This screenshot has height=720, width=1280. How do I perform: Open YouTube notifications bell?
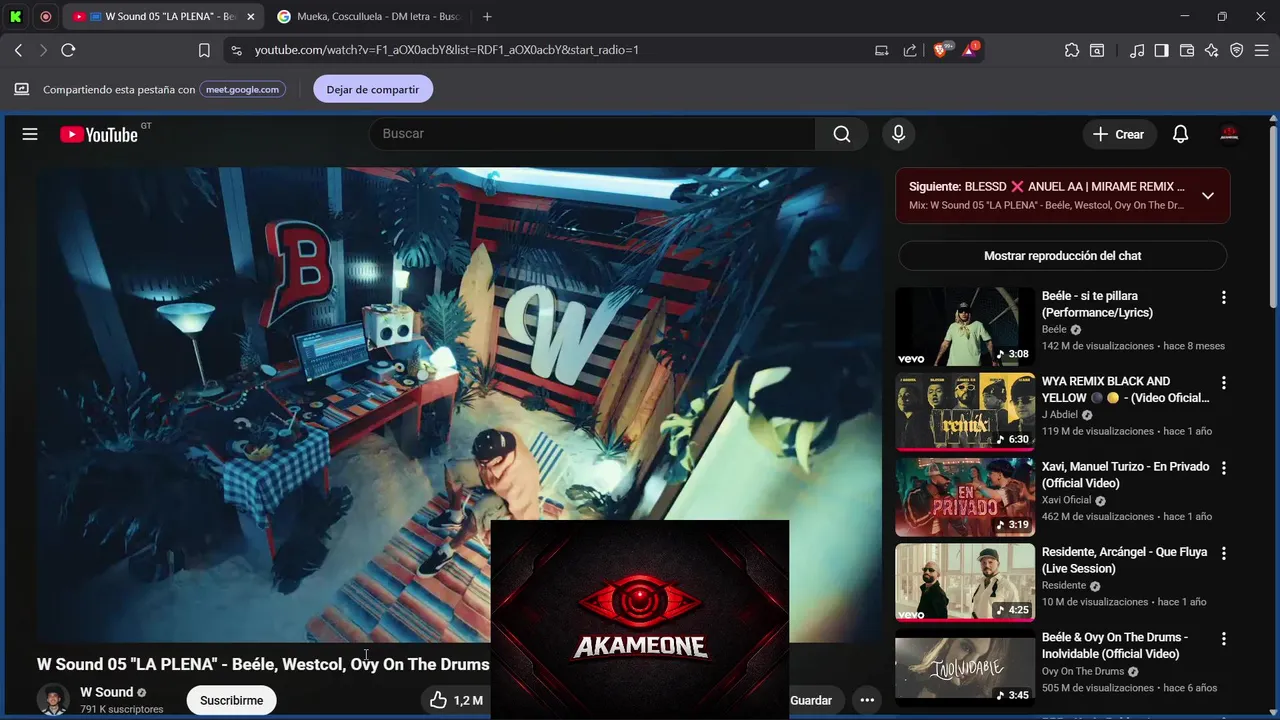click(x=1180, y=134)
